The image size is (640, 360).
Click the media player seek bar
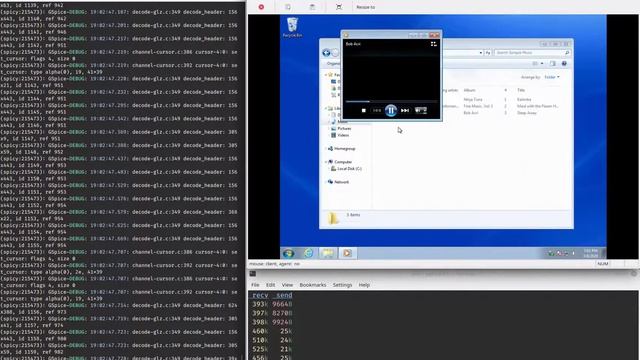[x=391, y=101]
